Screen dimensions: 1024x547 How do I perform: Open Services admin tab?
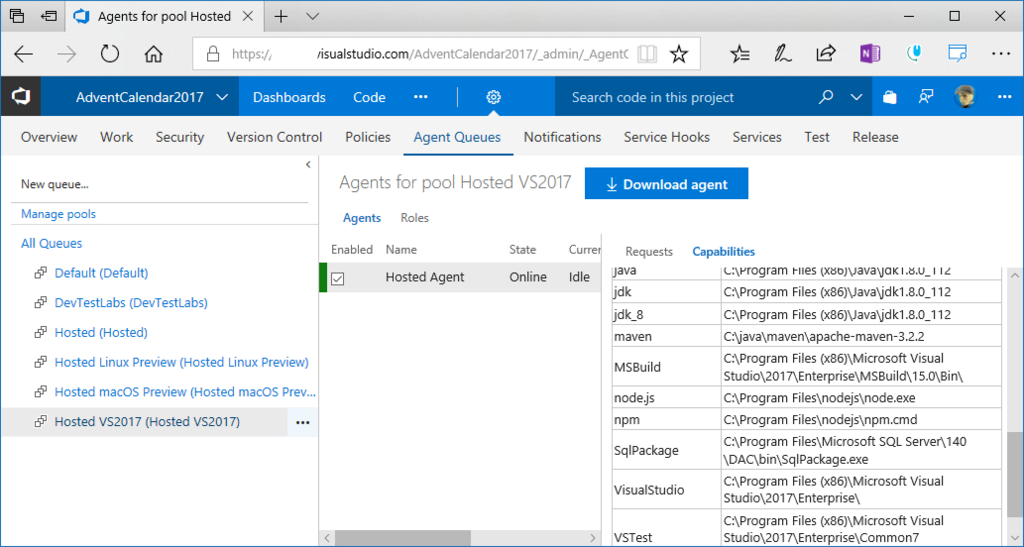[757, 137]
